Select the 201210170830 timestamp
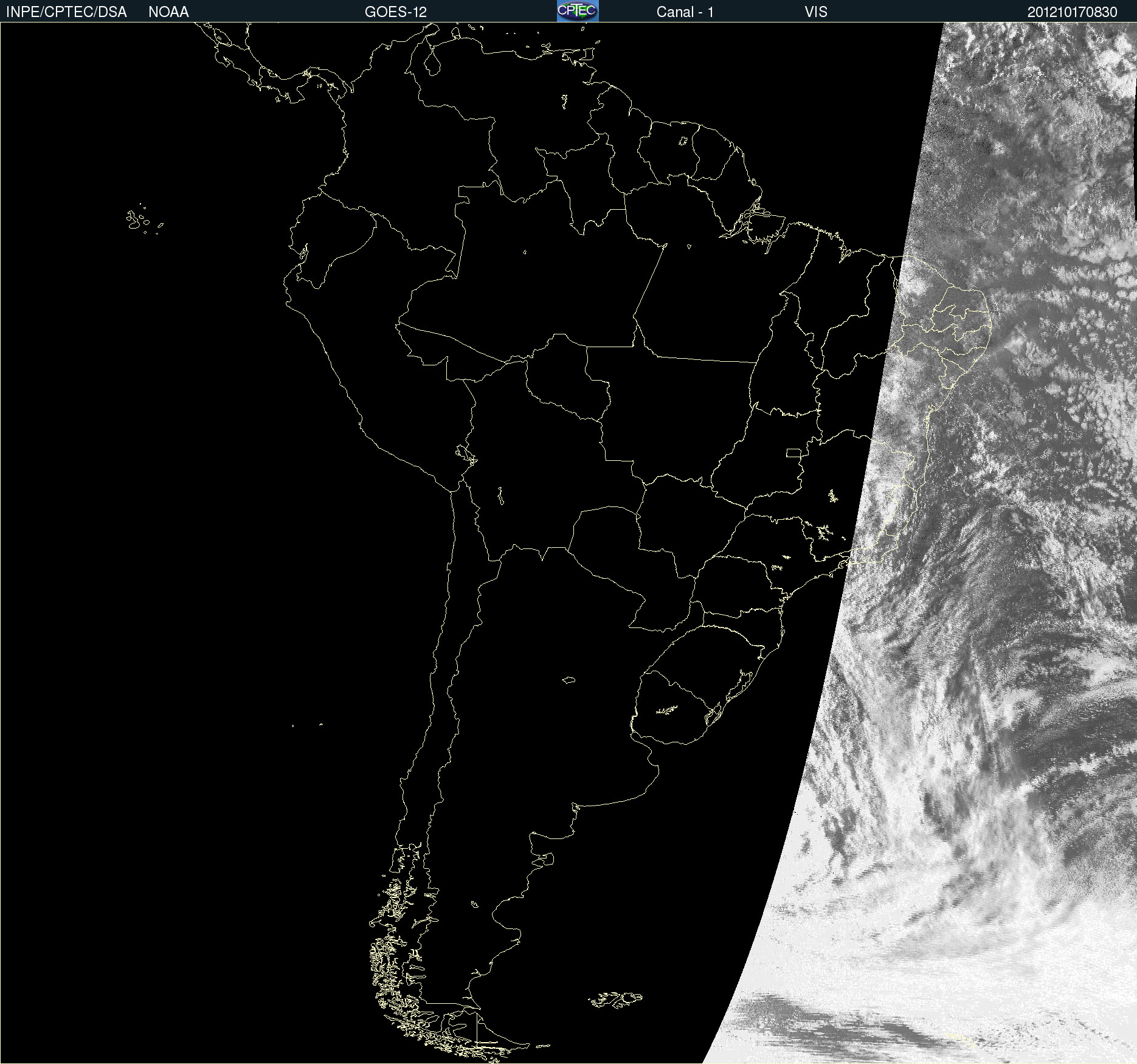 click(x=1073, y=12)
